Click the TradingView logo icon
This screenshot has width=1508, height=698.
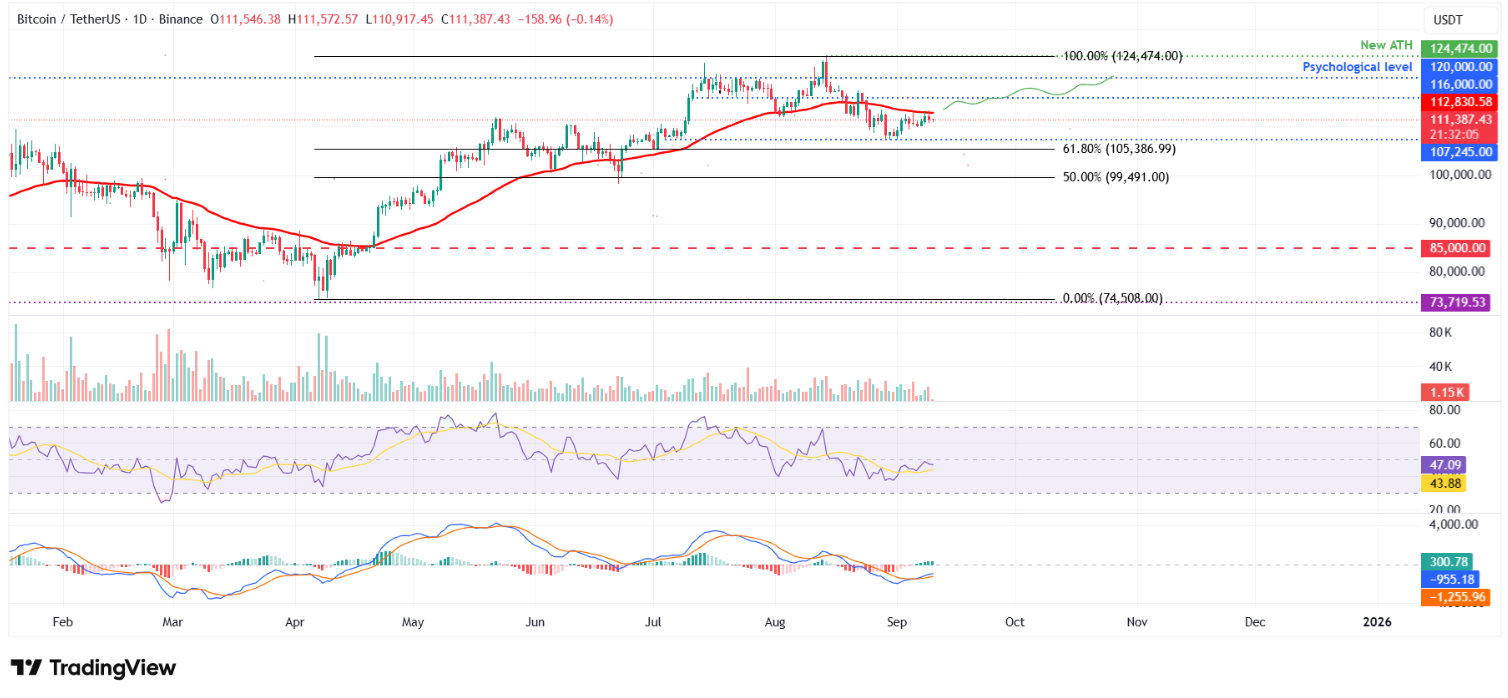click(25, 668)
